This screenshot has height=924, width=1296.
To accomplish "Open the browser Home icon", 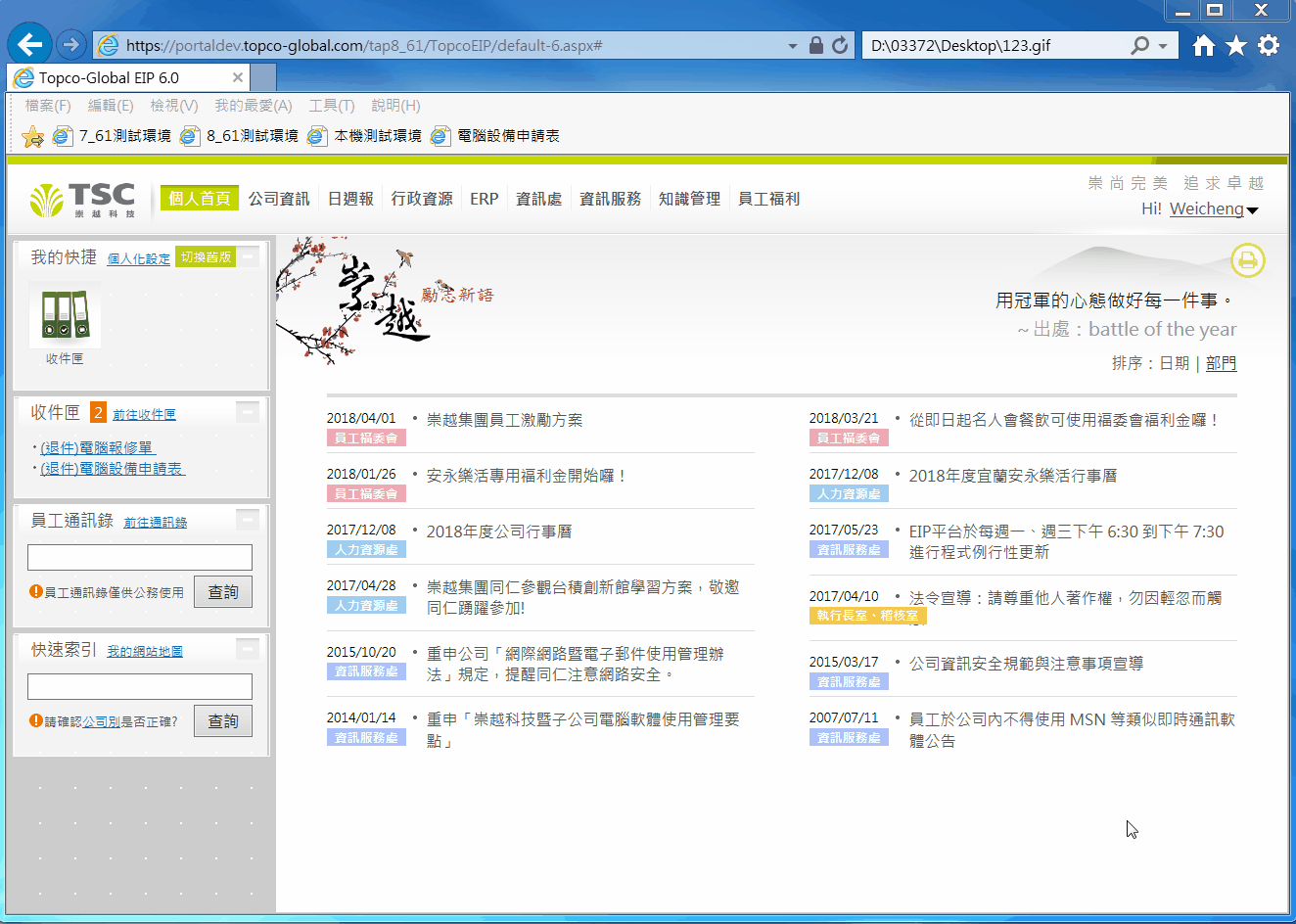I will coord(1204,45).
